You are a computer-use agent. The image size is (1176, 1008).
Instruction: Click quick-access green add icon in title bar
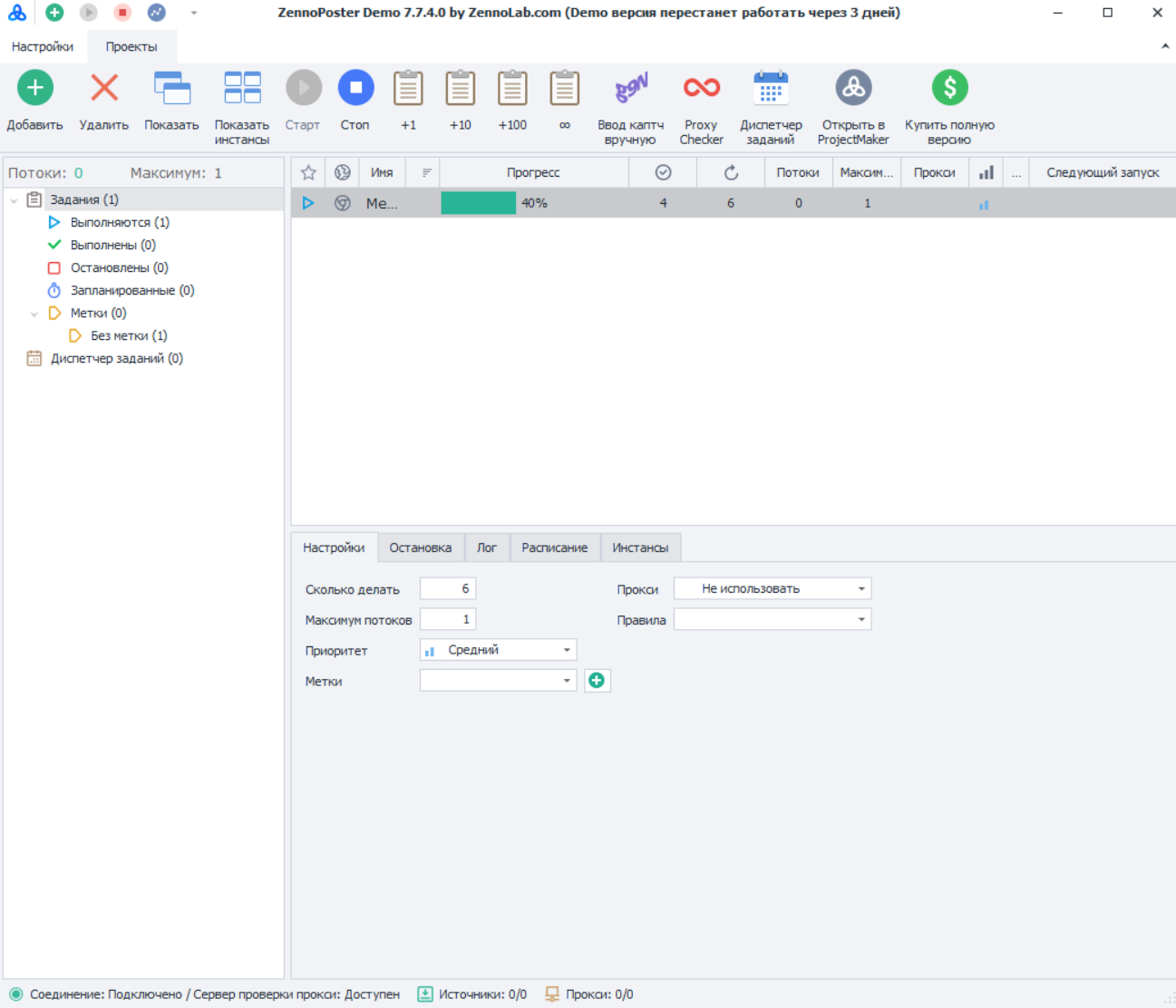(54, 13)
